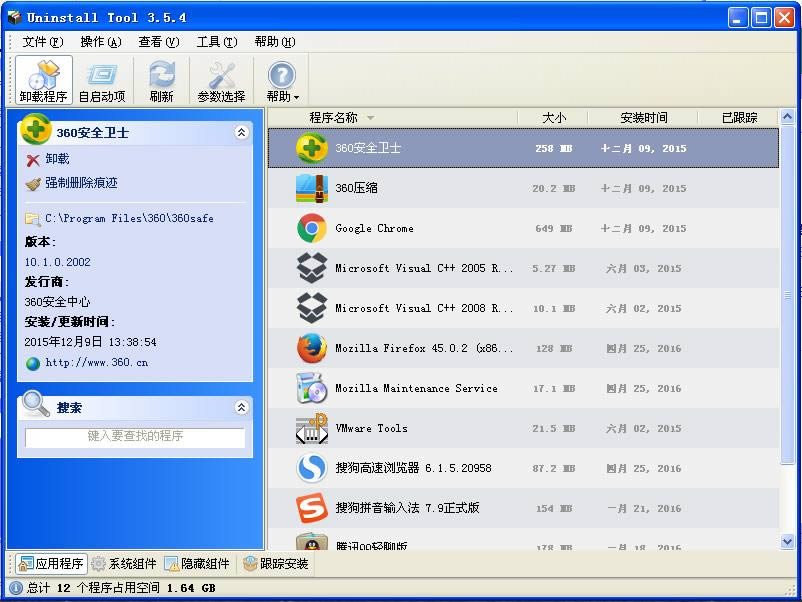Image resolution: width=802 pixels, height=602 pixels.
Task: Select the 腾讯QQ轻聊版 penguin icon
Action: pos(311,542)
